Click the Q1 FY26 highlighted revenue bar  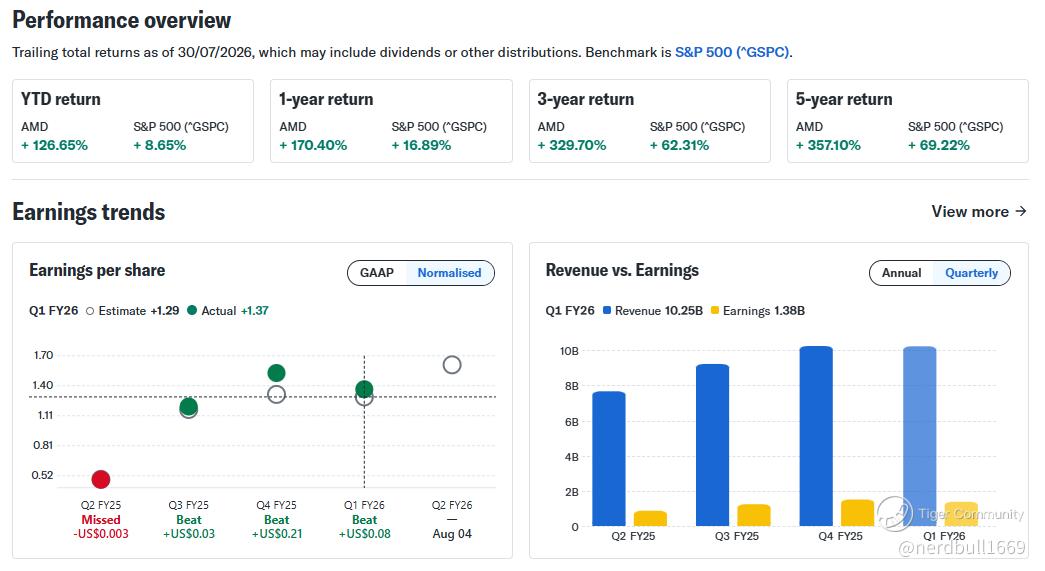(x=920, y=436)
